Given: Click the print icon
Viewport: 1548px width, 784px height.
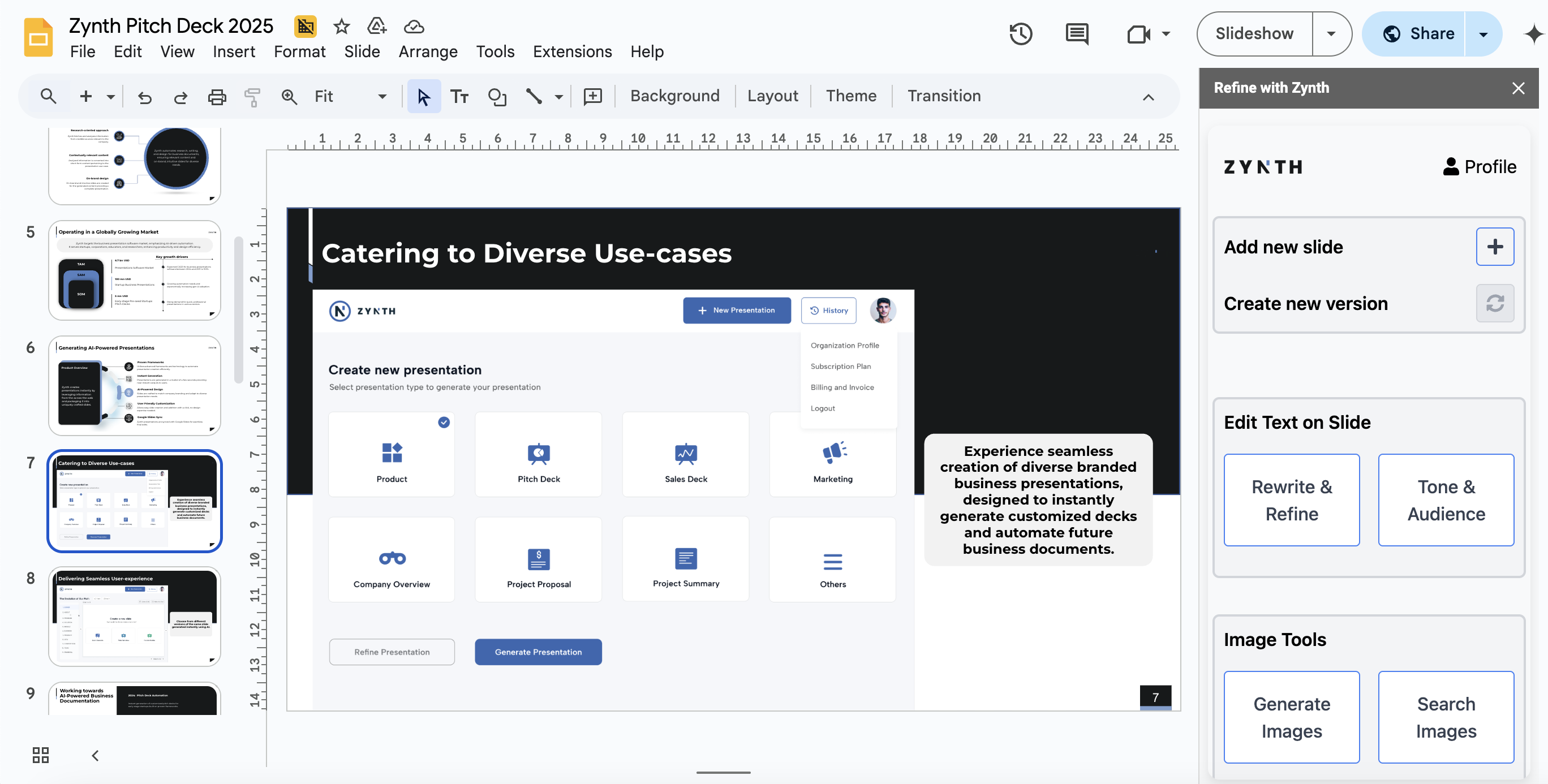Looking at the screenshot, I should pyautogui.click(x=216, y=97).
